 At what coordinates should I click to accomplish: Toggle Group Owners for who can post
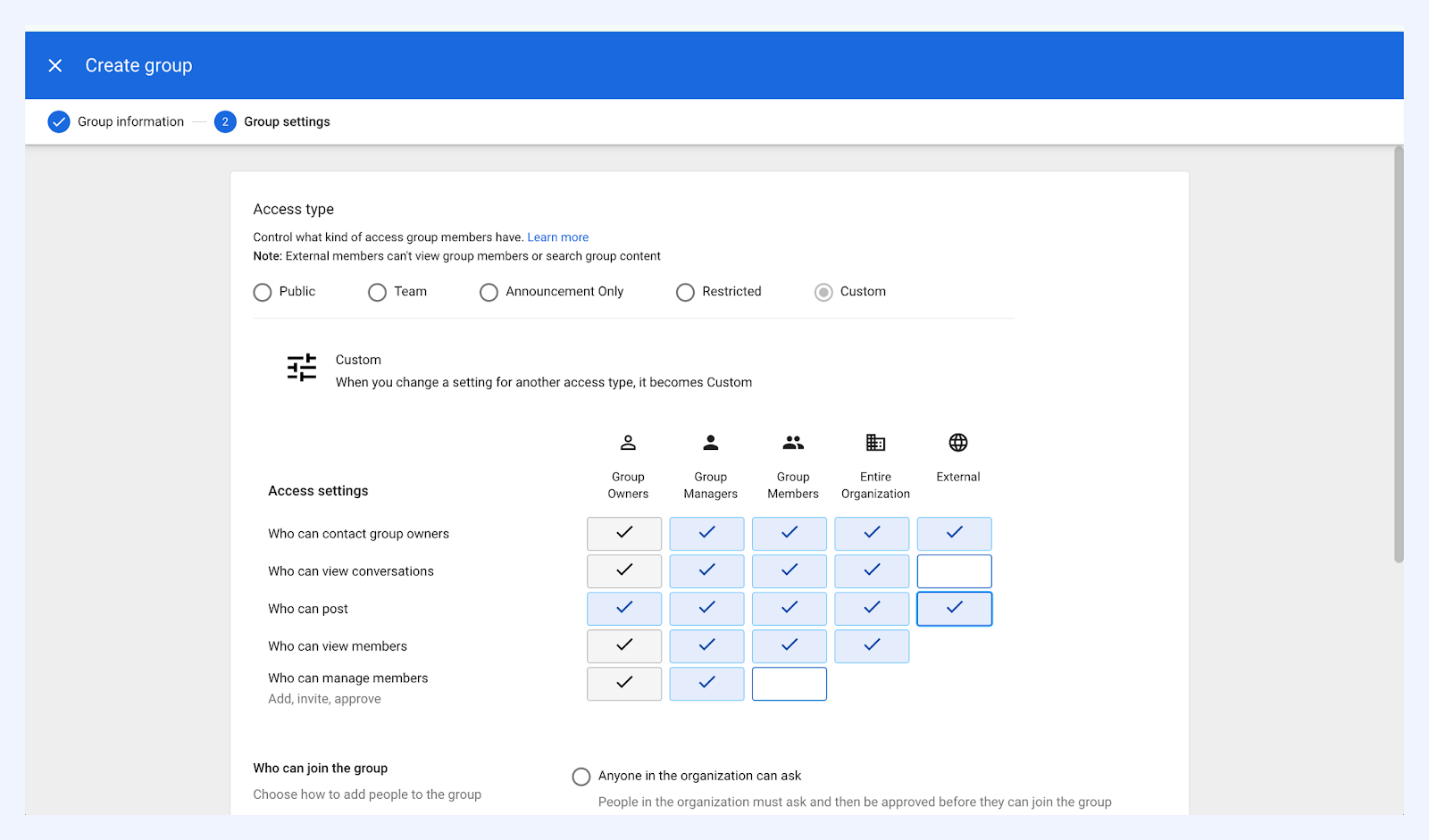[624, 609]
